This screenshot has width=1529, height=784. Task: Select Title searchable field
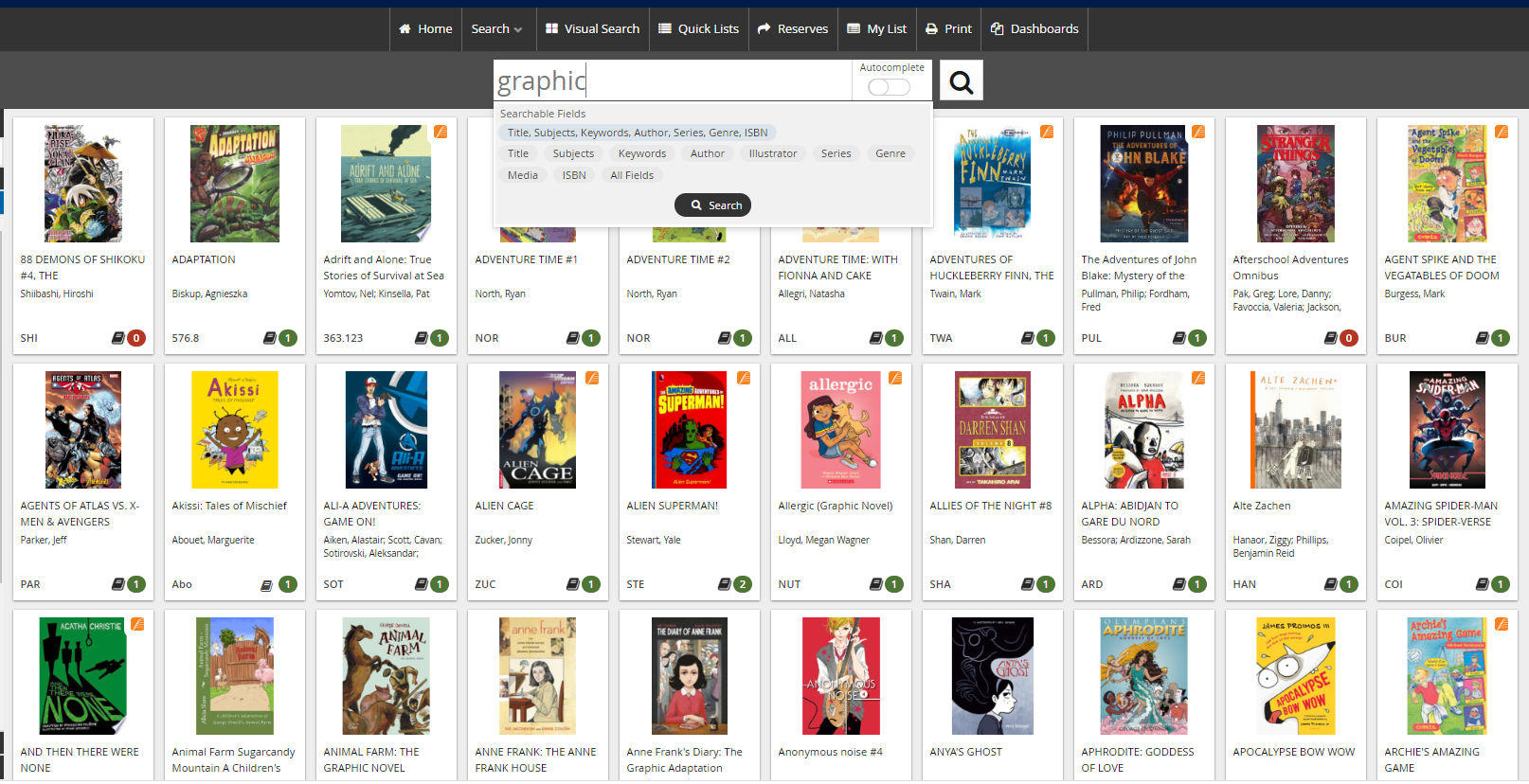pyautogui.click(x=518, y=153)
